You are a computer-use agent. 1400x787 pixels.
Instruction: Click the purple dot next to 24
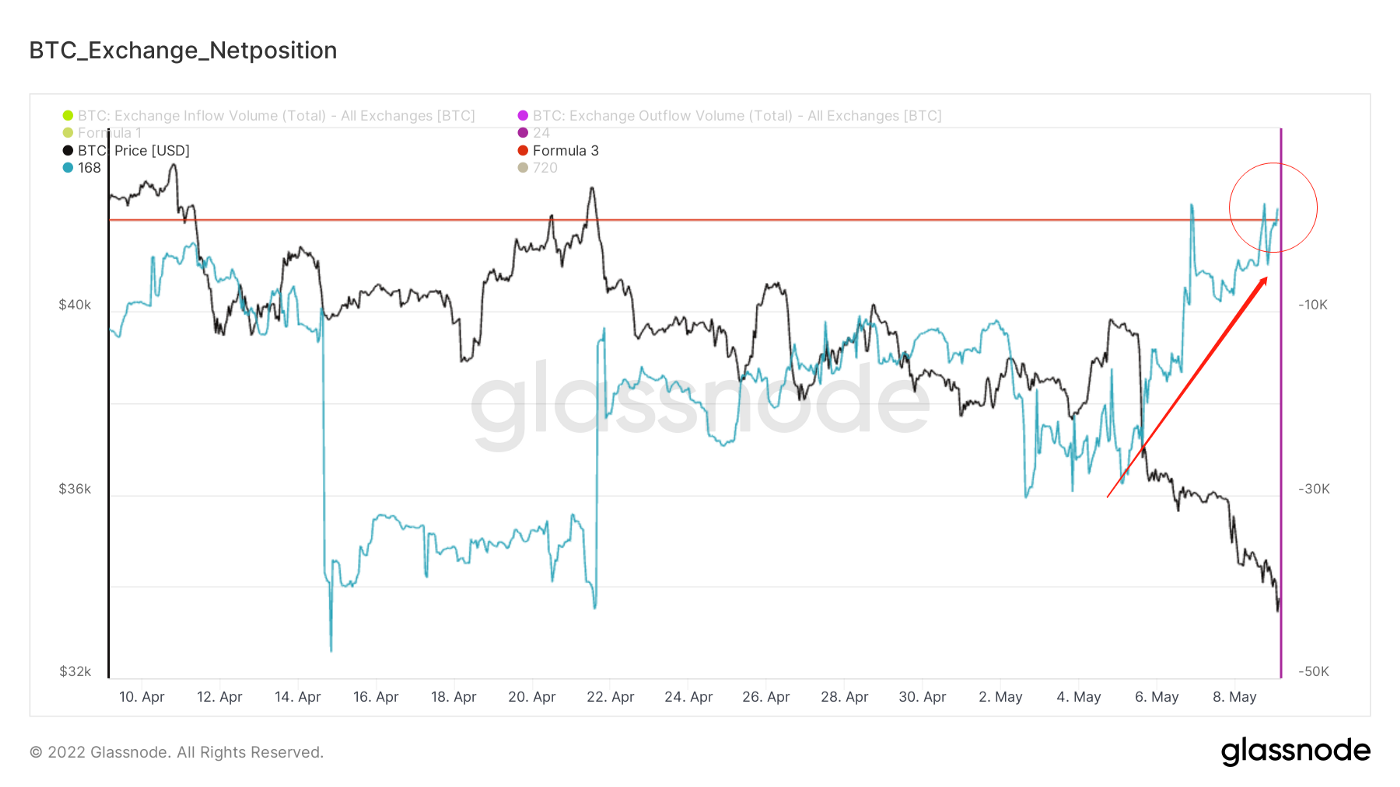coord(523,133)
